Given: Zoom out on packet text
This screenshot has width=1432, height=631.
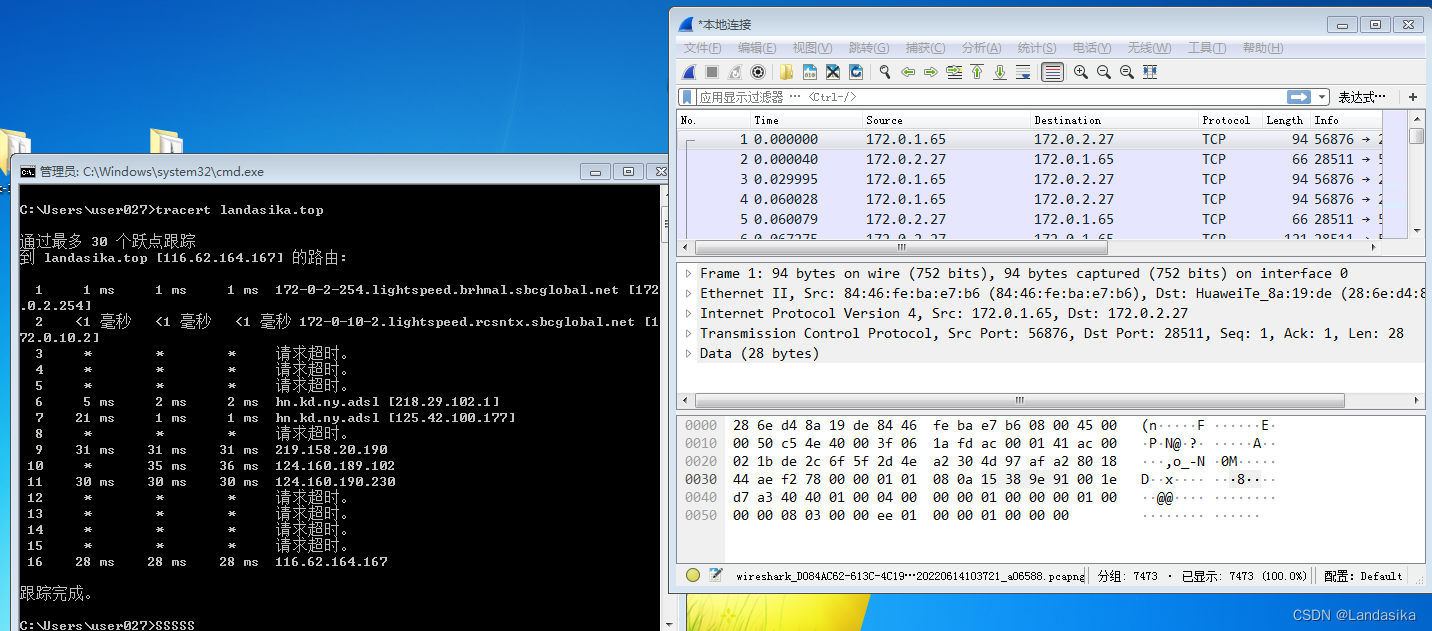Looking at the screenshot, I should coord(1104,72).
